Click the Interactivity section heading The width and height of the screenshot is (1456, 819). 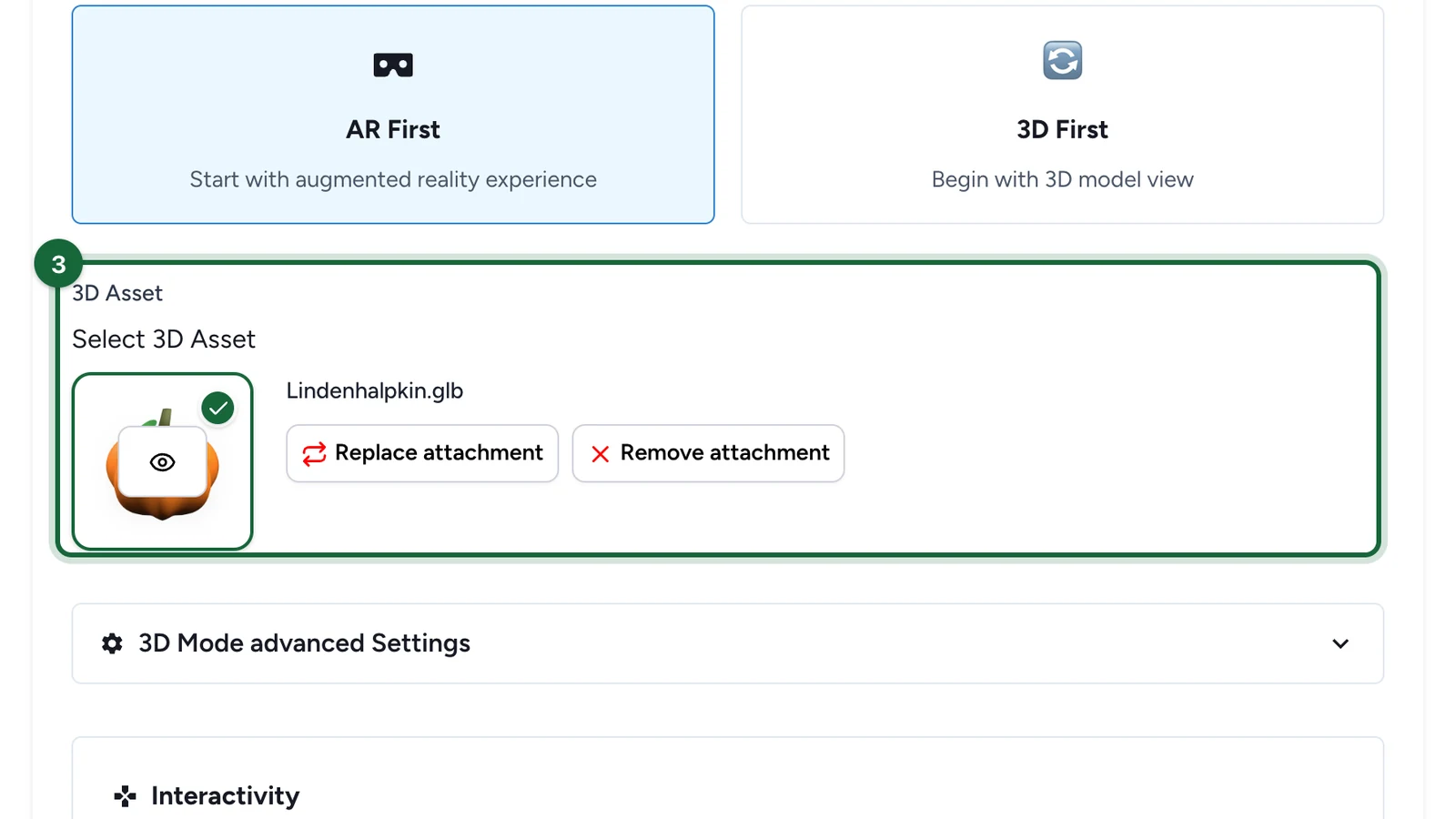(x=225, y=796)
